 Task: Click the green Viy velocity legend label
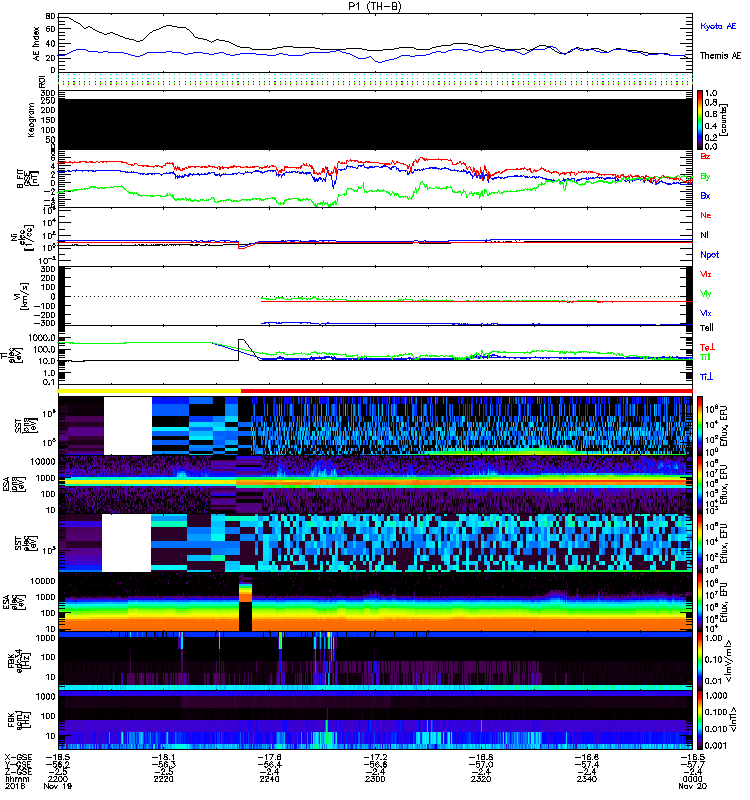coord(706,294)
